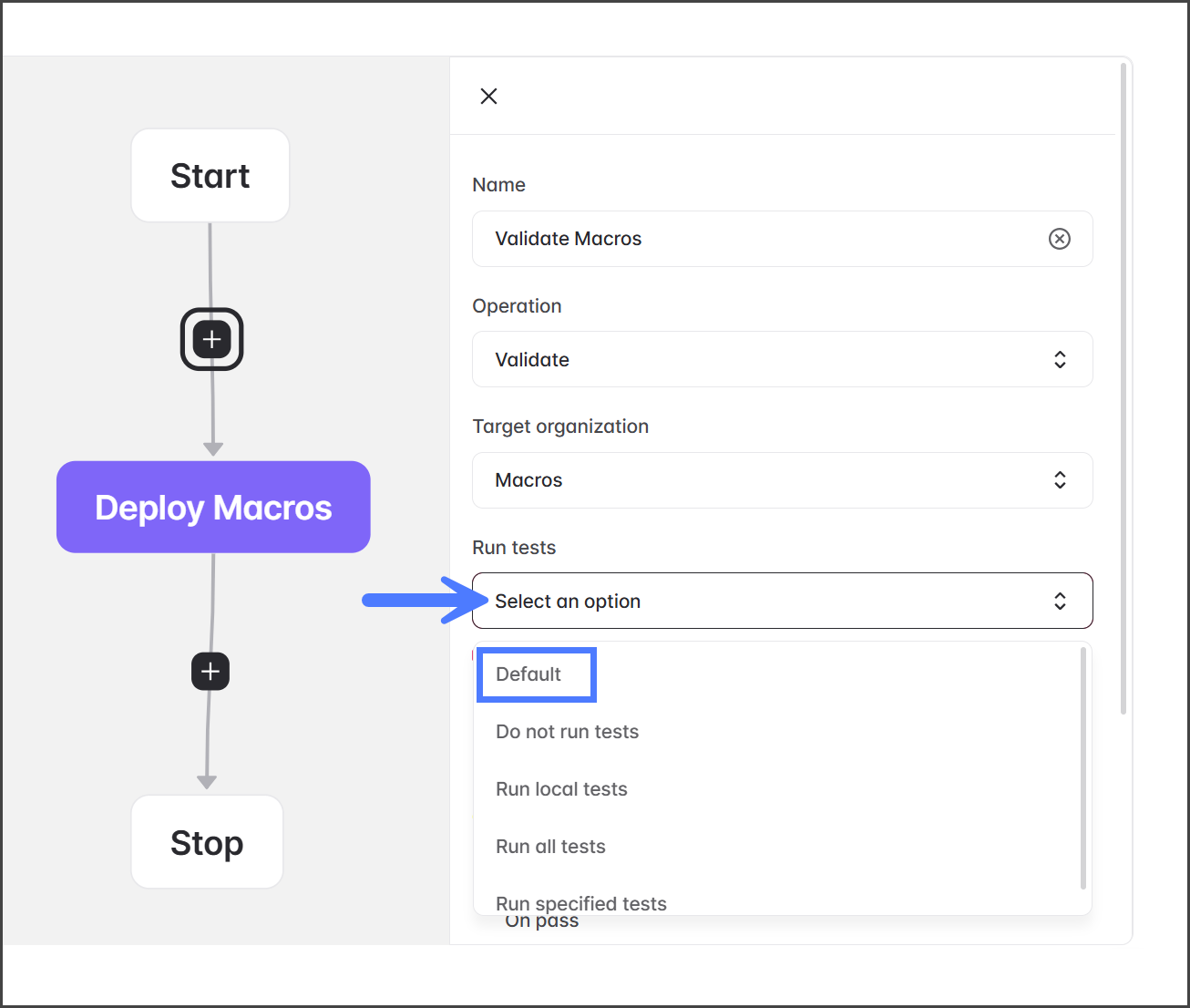Choose Run all tests option
Screen dimensions: 1190x1008
point(550,847)
